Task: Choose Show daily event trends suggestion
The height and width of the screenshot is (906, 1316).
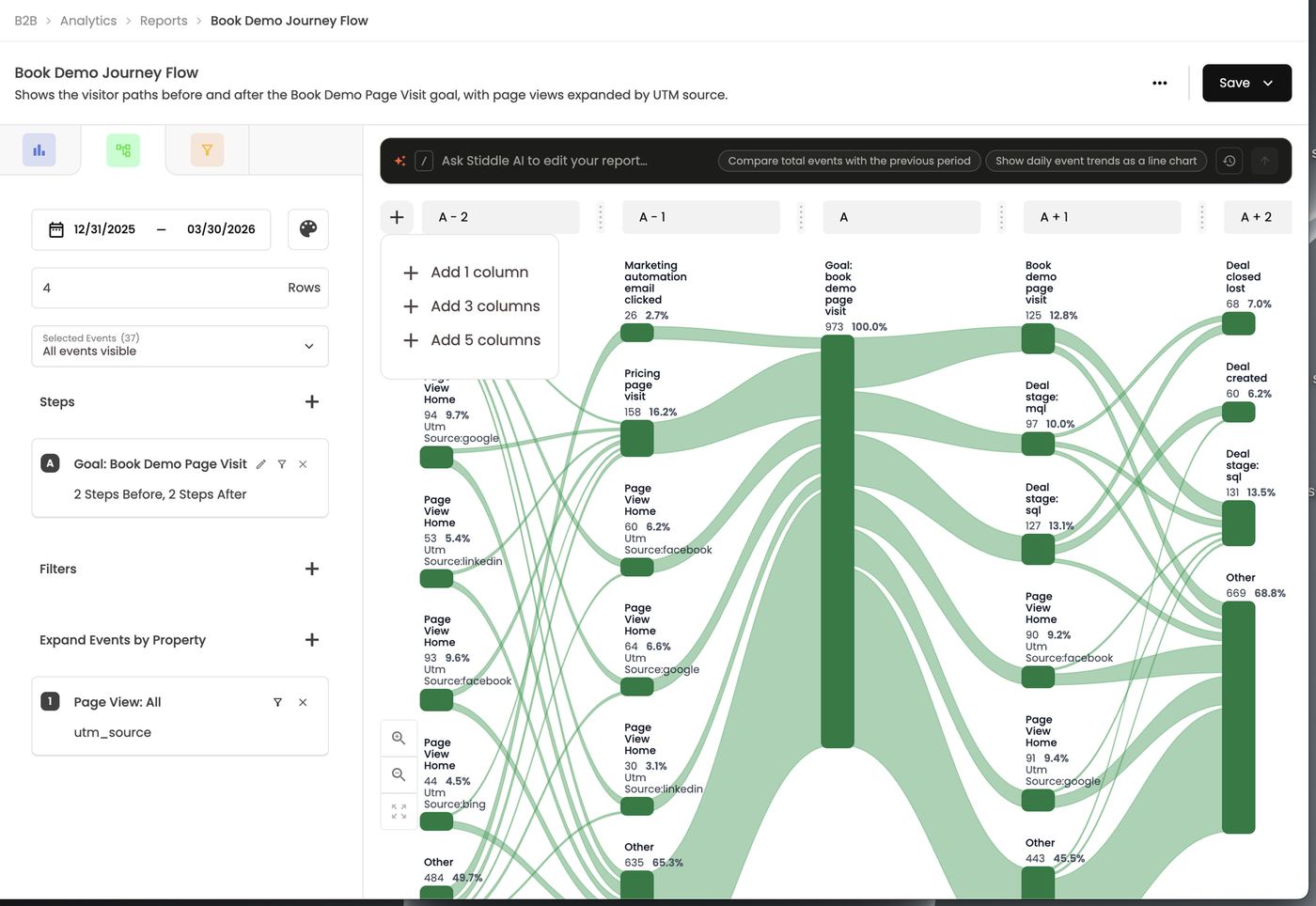Action: point(1096,161)
